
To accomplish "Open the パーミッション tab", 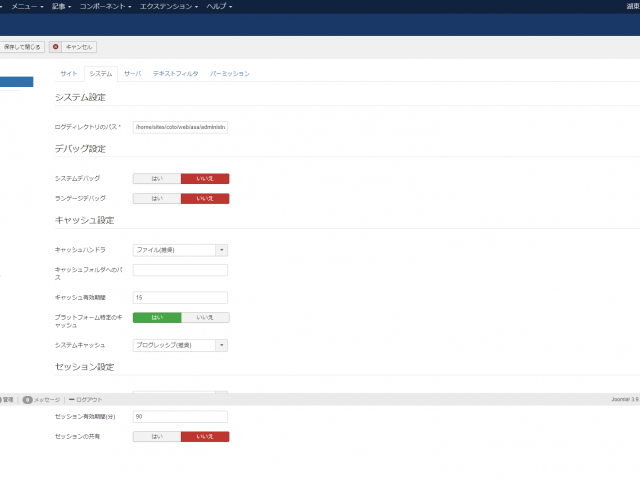I will coord(230,74).
